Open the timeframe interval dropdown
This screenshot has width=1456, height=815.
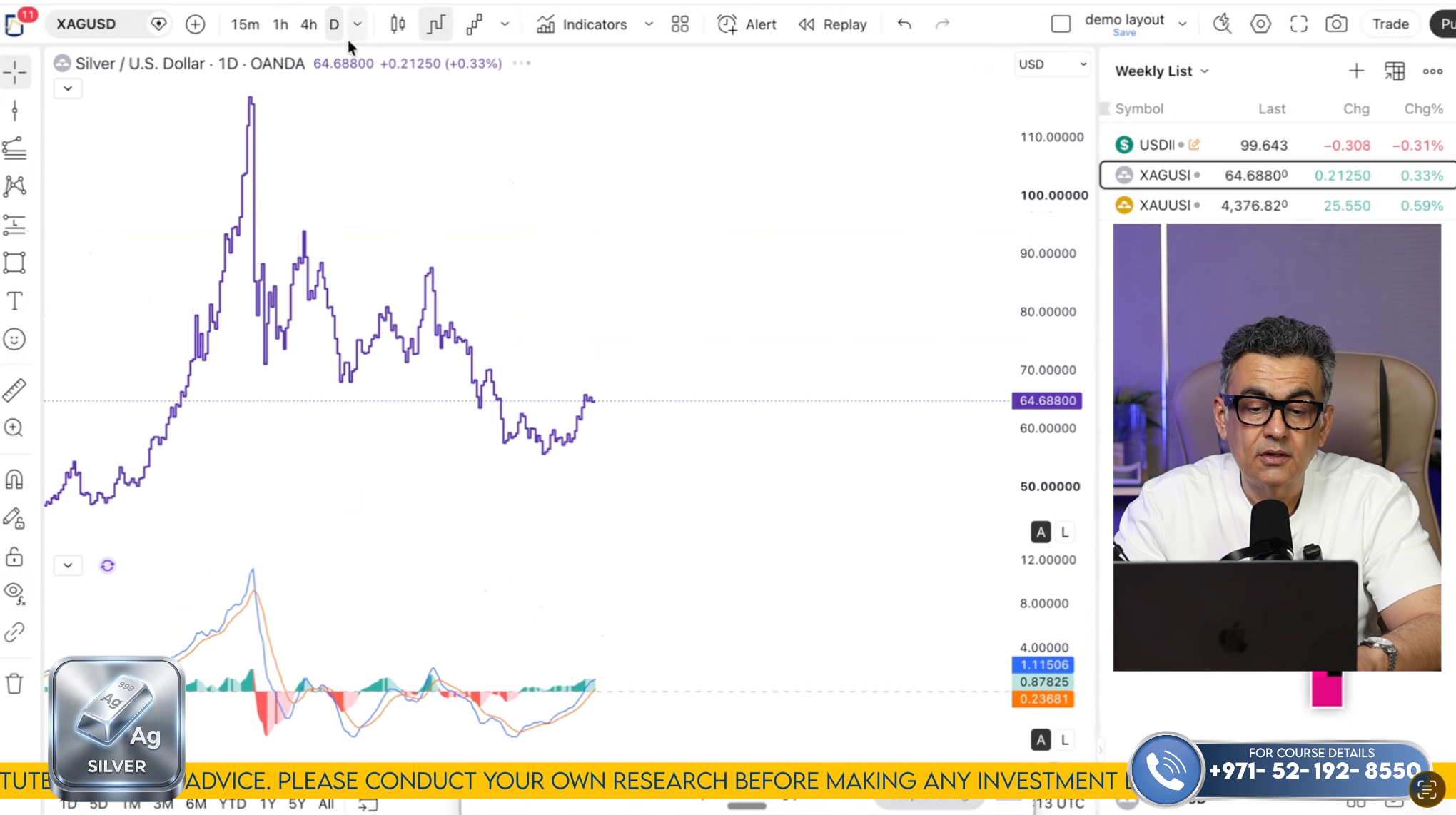click(358, 24)
